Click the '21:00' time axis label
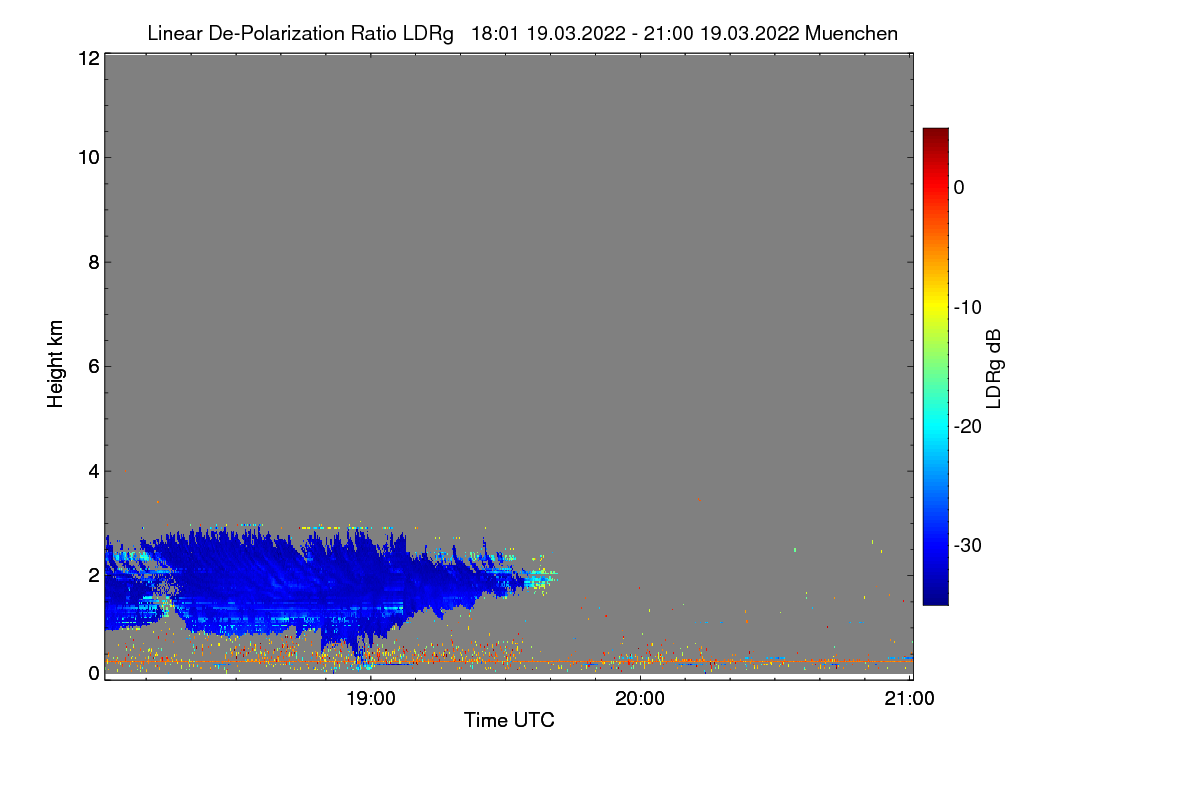Screen dimensions: 1200x800 point(909,699)
